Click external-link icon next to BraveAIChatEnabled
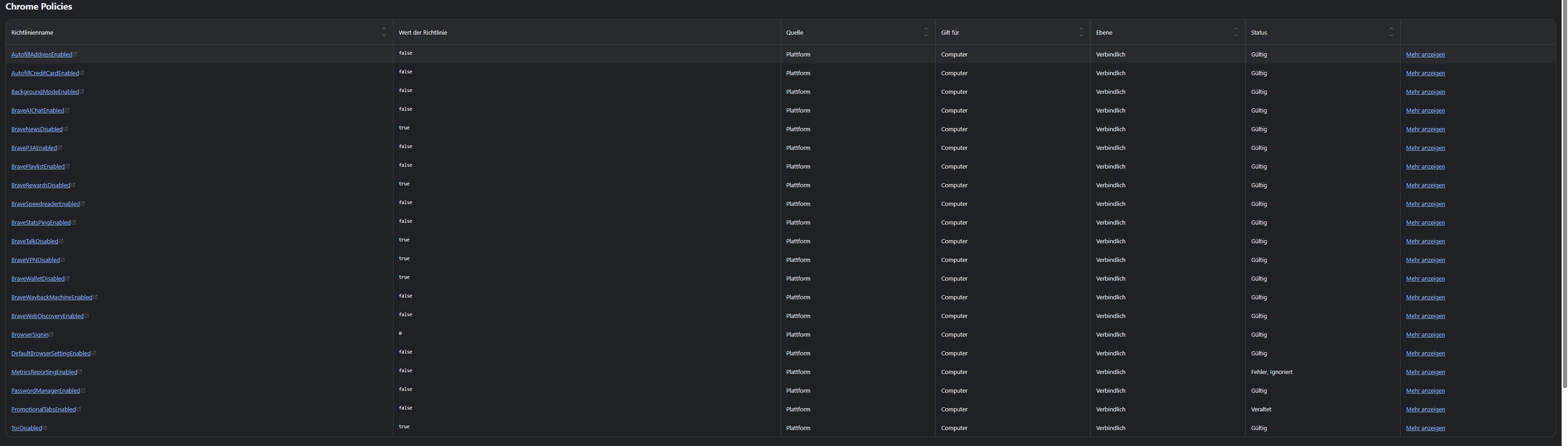Viewport: 1568px width, 446px height. (x=67, y=111)
